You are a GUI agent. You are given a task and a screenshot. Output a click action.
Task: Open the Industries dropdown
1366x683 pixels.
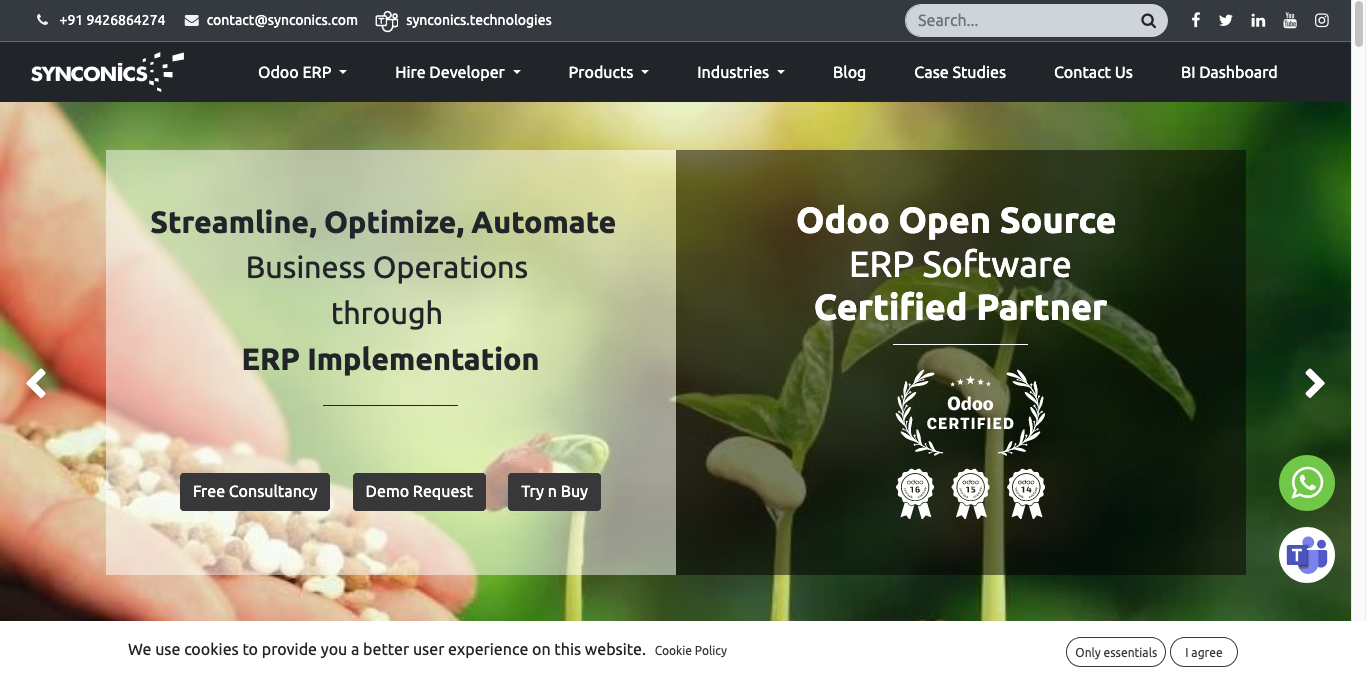(x=740, y=72)
